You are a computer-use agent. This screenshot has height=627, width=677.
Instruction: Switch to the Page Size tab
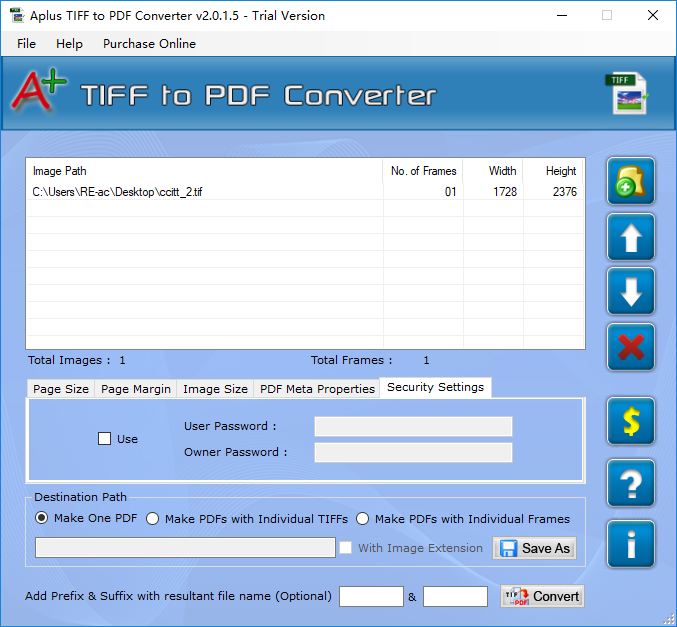tap(61, 389)
